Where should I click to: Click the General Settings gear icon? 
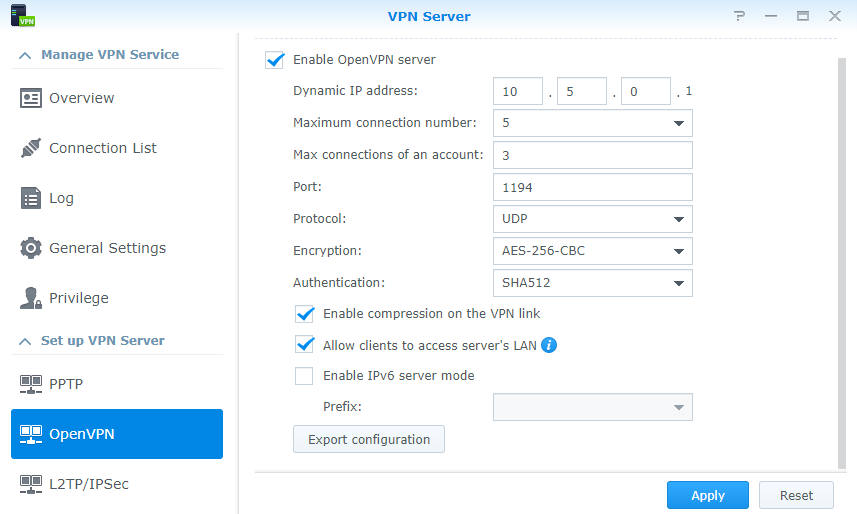pyautogui.click(x=31, y=248)
